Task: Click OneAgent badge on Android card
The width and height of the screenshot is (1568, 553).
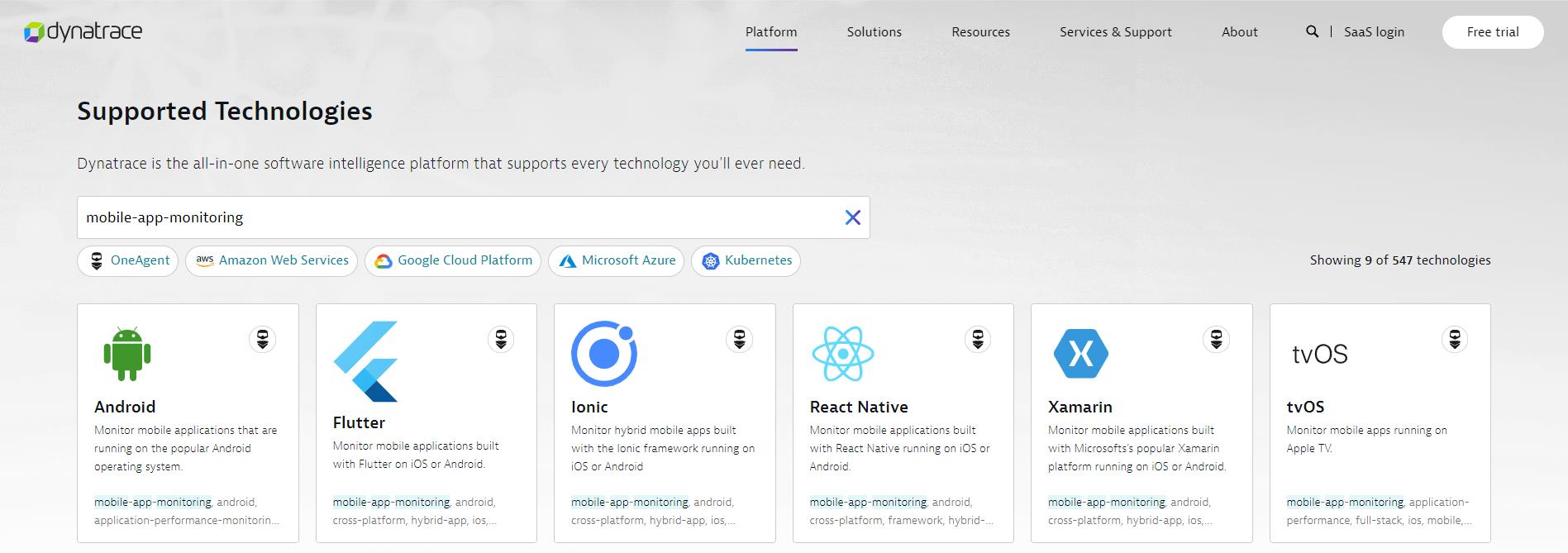Action: coord(263,339)
